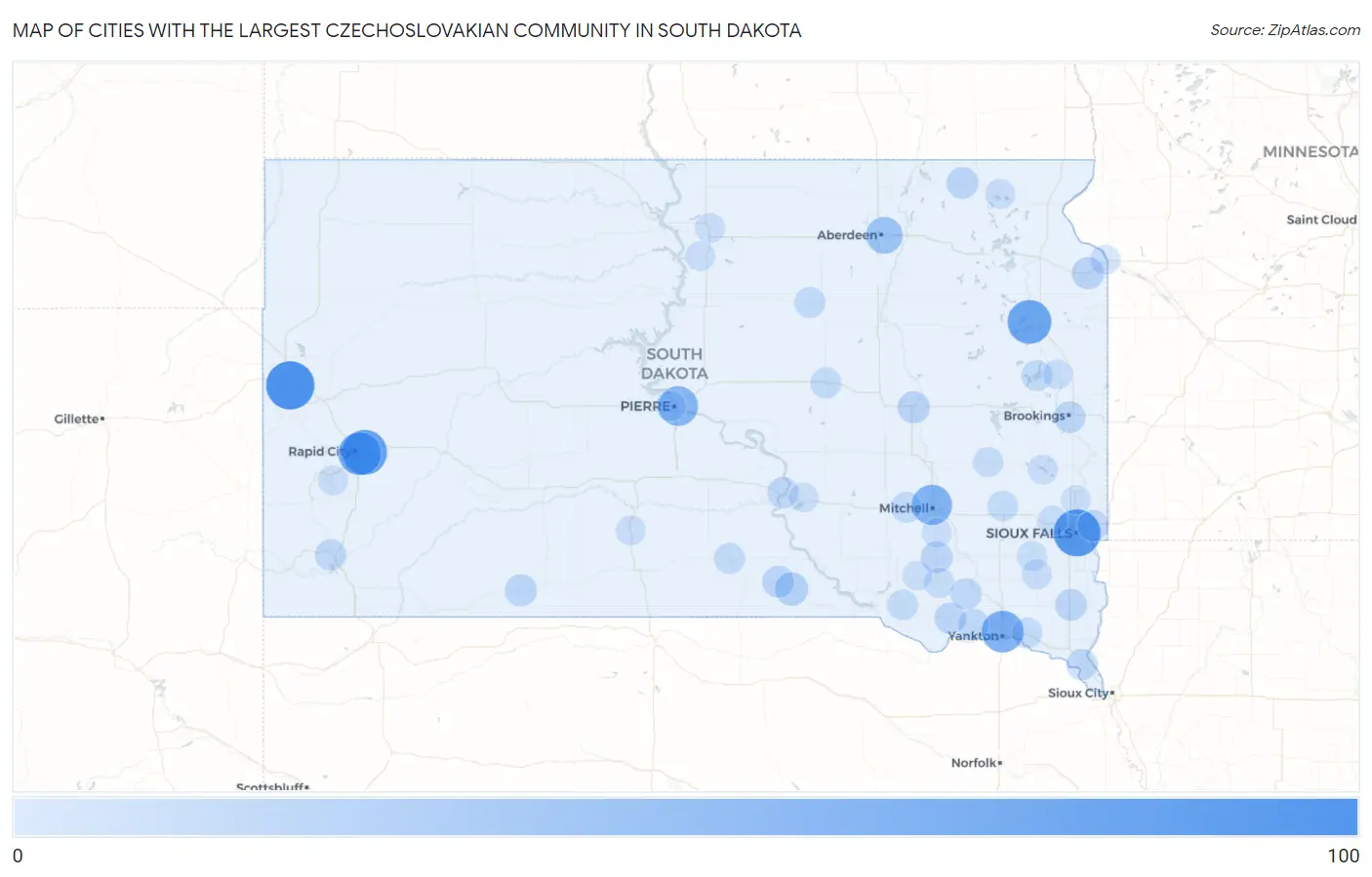
Task: Select the large dark bubble north of Brookings
Action: [x=1029, y=322]
